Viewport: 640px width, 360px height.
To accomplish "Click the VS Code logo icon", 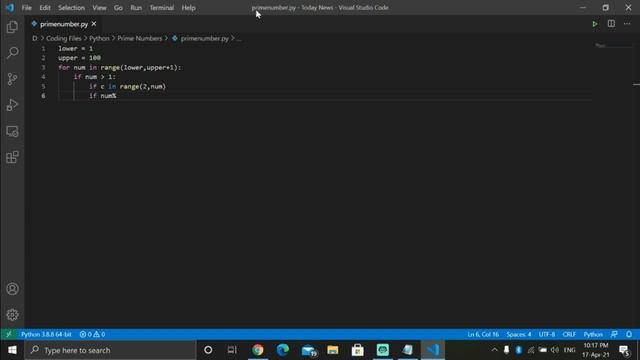I will point(10,8).
